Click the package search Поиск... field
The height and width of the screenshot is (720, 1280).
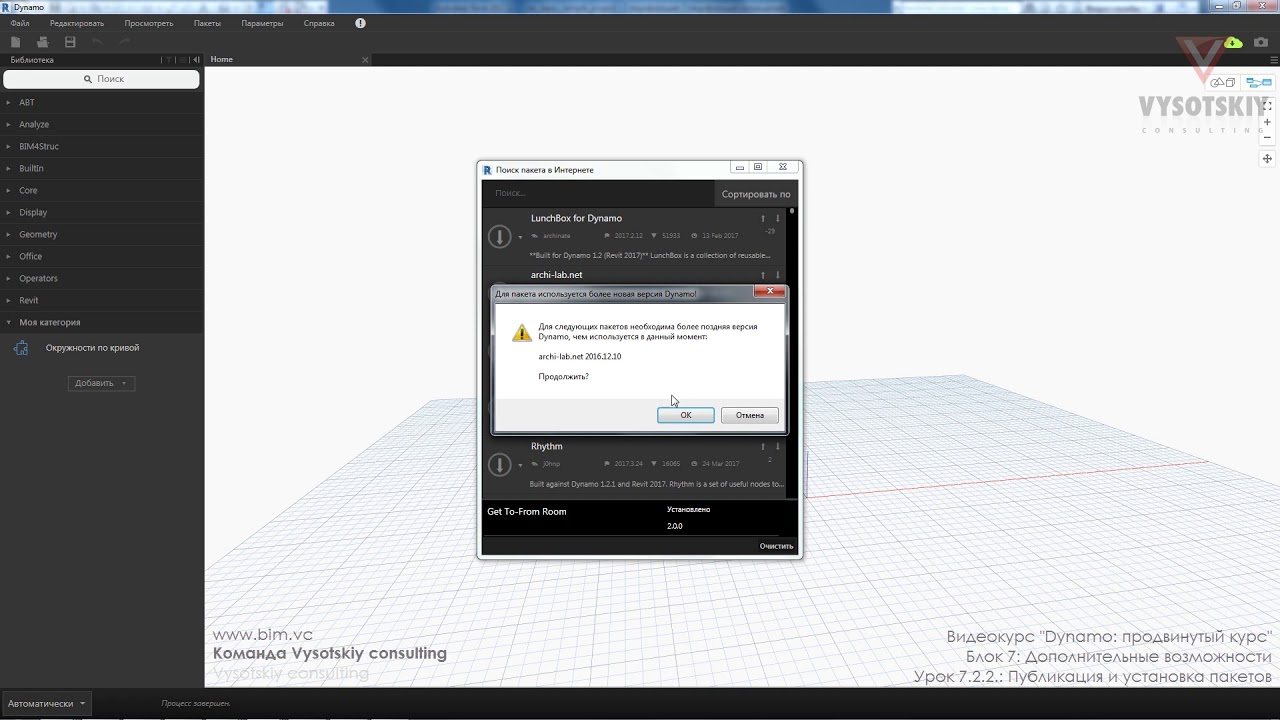[600, 193]
